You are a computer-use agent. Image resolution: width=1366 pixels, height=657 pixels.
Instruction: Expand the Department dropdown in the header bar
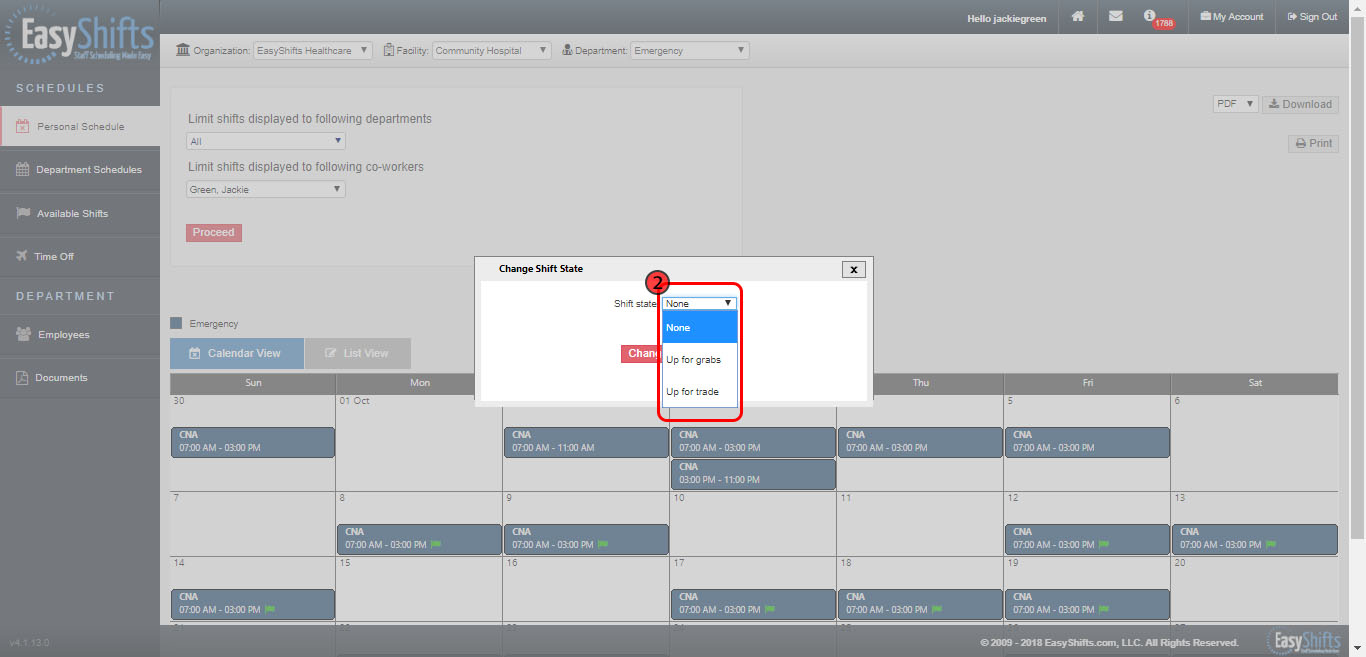690,50
